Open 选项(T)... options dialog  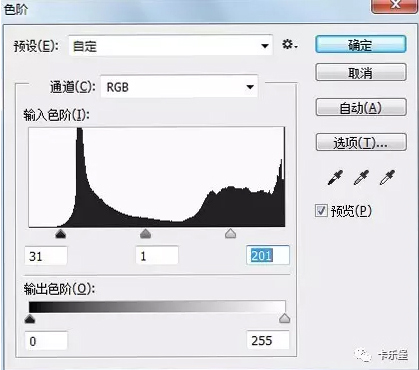(361, 142)
